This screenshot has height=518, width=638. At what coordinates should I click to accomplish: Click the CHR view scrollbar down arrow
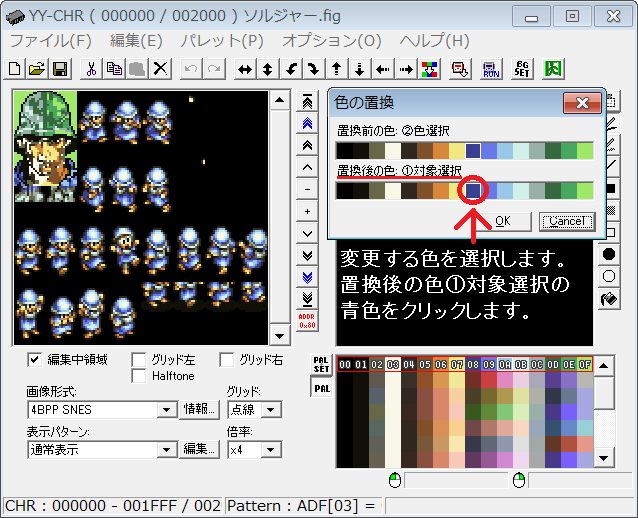pyautogui.click(x=280, y=336)
